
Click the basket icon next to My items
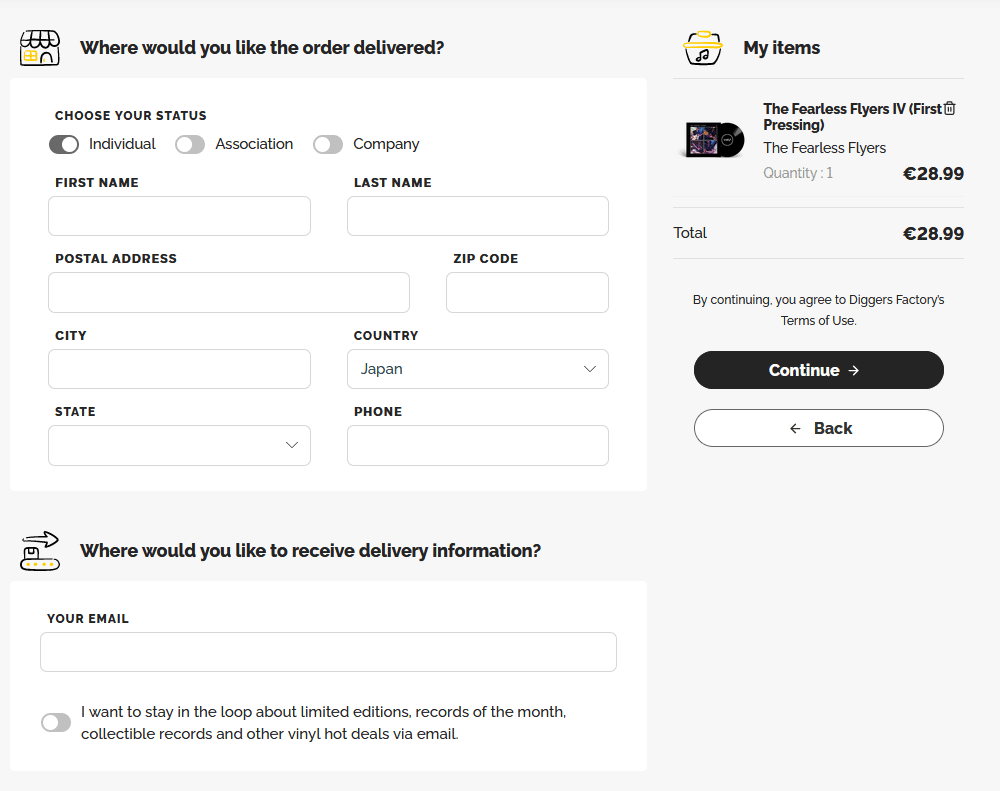point(703,48)
